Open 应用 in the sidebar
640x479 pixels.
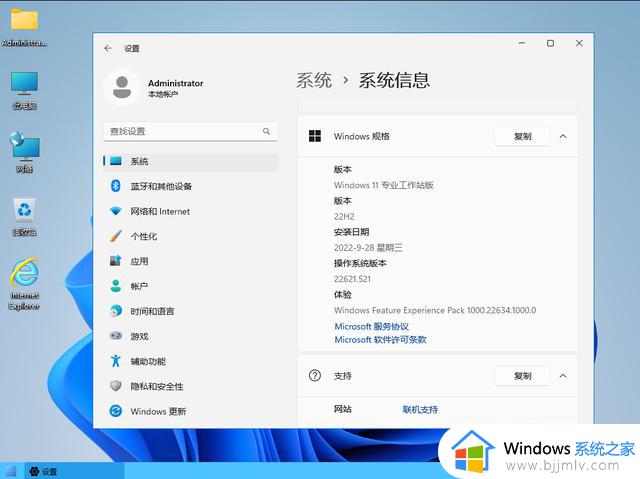click(191, 261)
